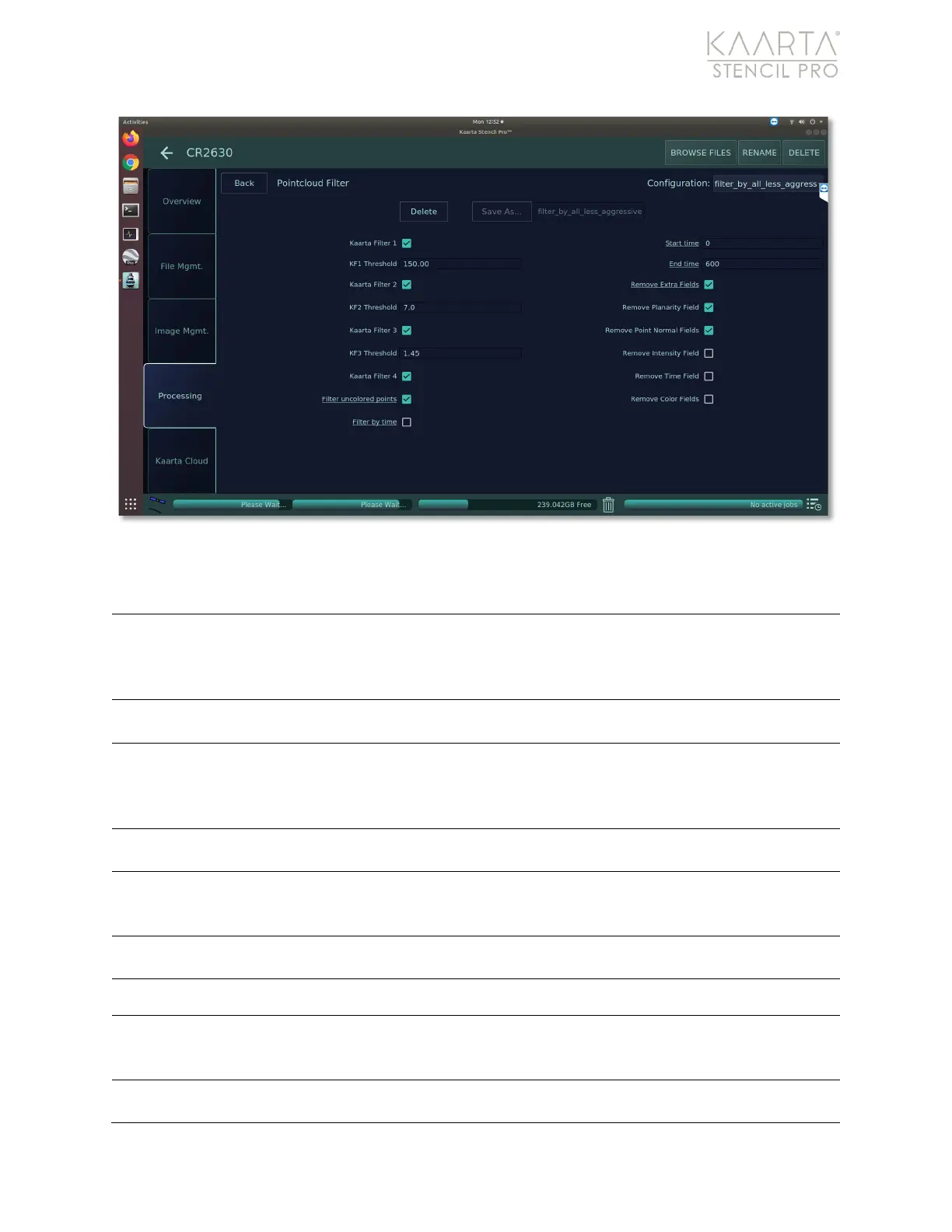Click the TeamViewer tray icon in top bar
Screen dimensions: 952x1232
click(x=774, y=122)
